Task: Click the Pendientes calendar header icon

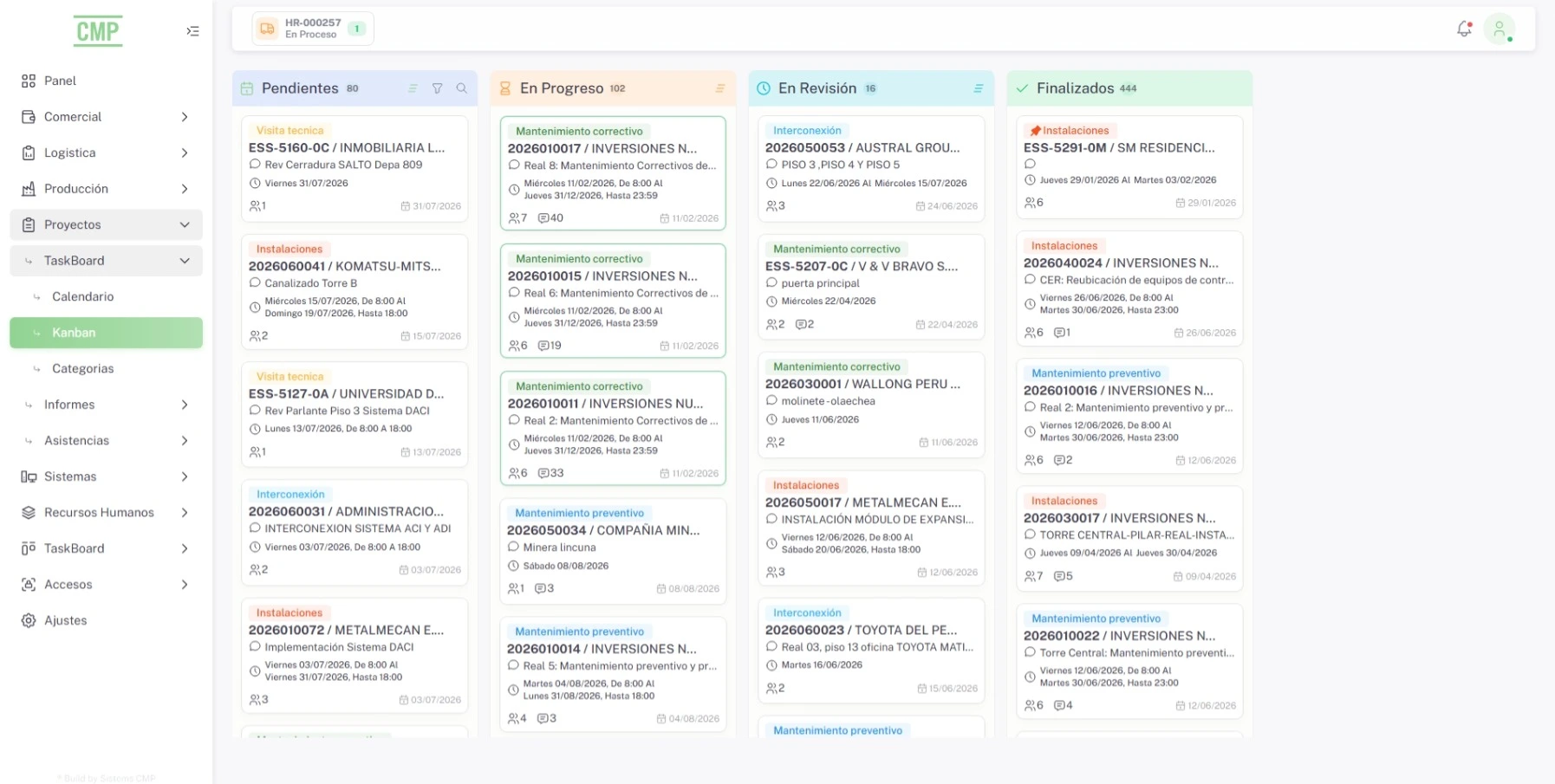Action: [x=247, y=88]
